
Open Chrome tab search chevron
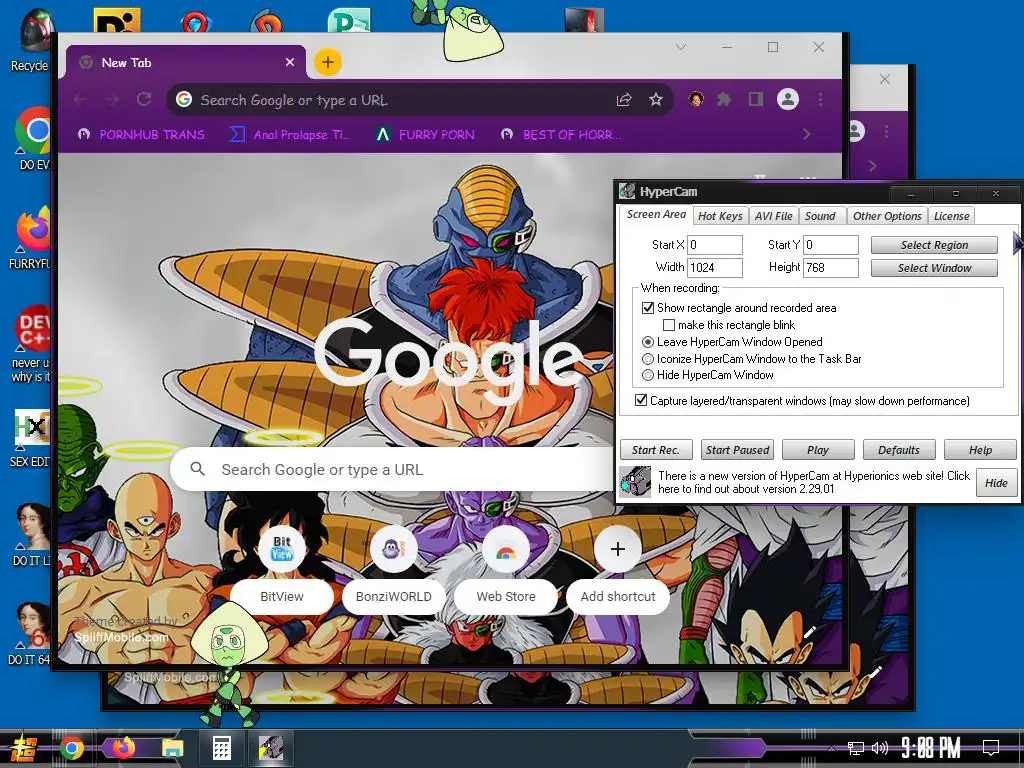point(680,47)
